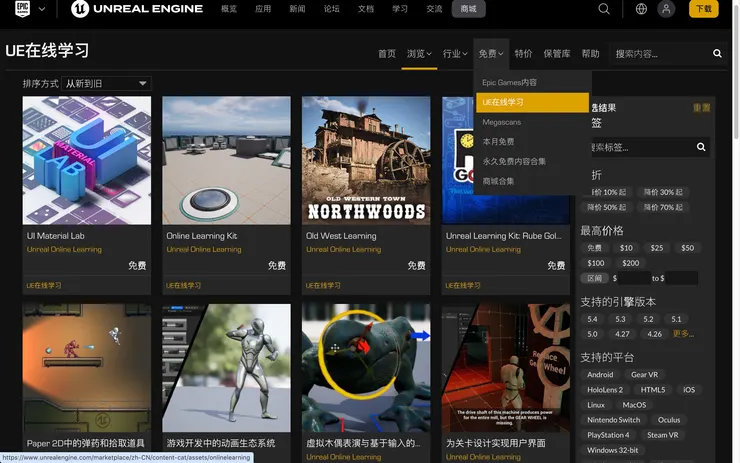Open the animation ecosystem robot thumbnail
The height and width of the screenshot is (463, 740).
click(227, 368)
